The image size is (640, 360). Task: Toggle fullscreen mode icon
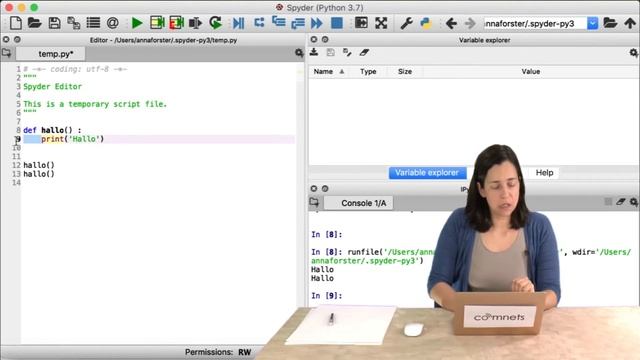pos(381,23)
